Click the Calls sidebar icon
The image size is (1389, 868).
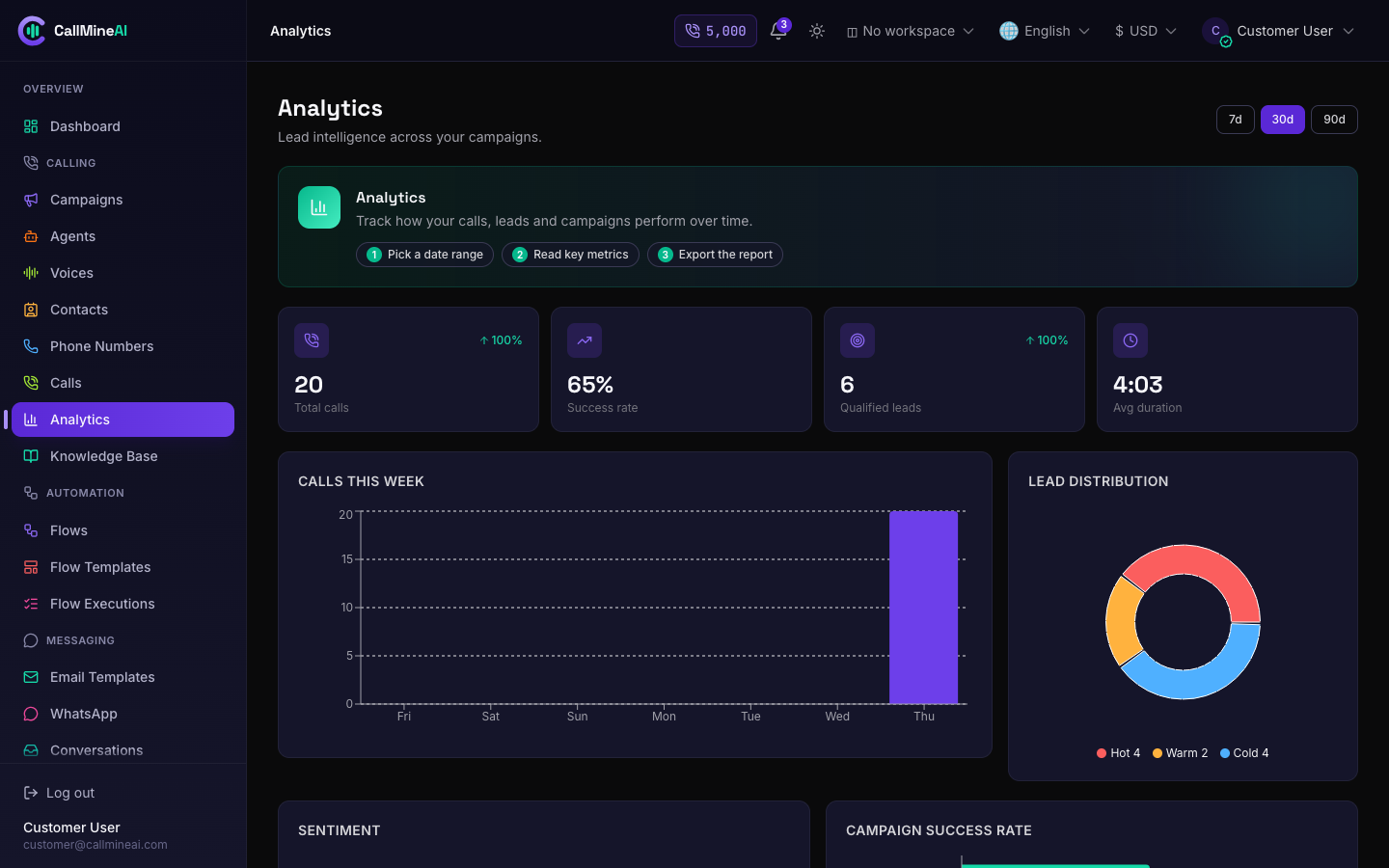(x=31, y=383)
